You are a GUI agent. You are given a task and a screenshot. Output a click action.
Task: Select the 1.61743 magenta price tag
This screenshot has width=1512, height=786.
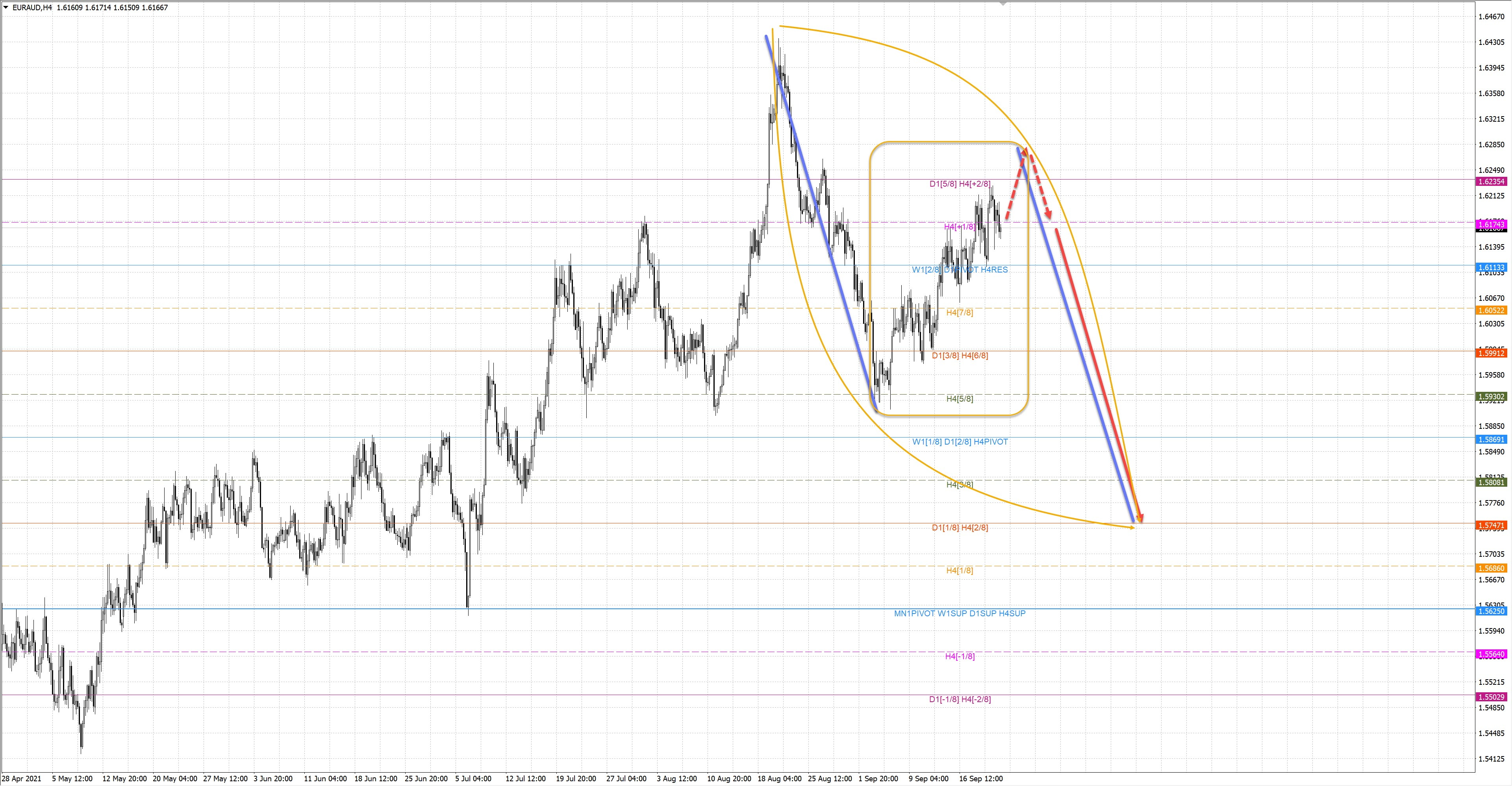(x=1492, y=224)
